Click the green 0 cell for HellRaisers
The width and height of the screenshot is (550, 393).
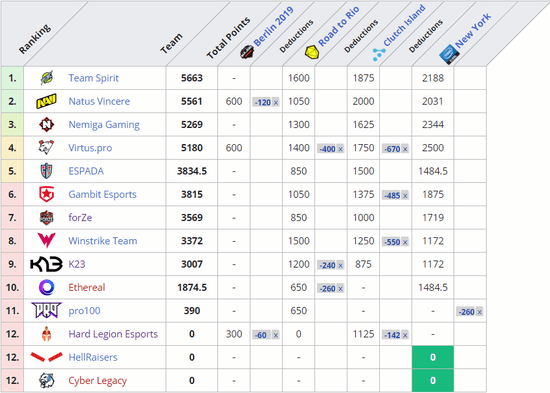coord(432,357)
